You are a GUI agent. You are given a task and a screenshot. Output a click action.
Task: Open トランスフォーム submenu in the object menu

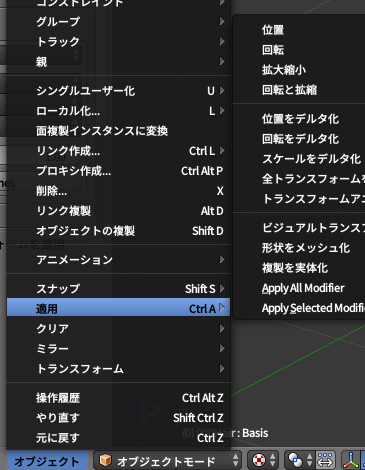click(118, 368)
